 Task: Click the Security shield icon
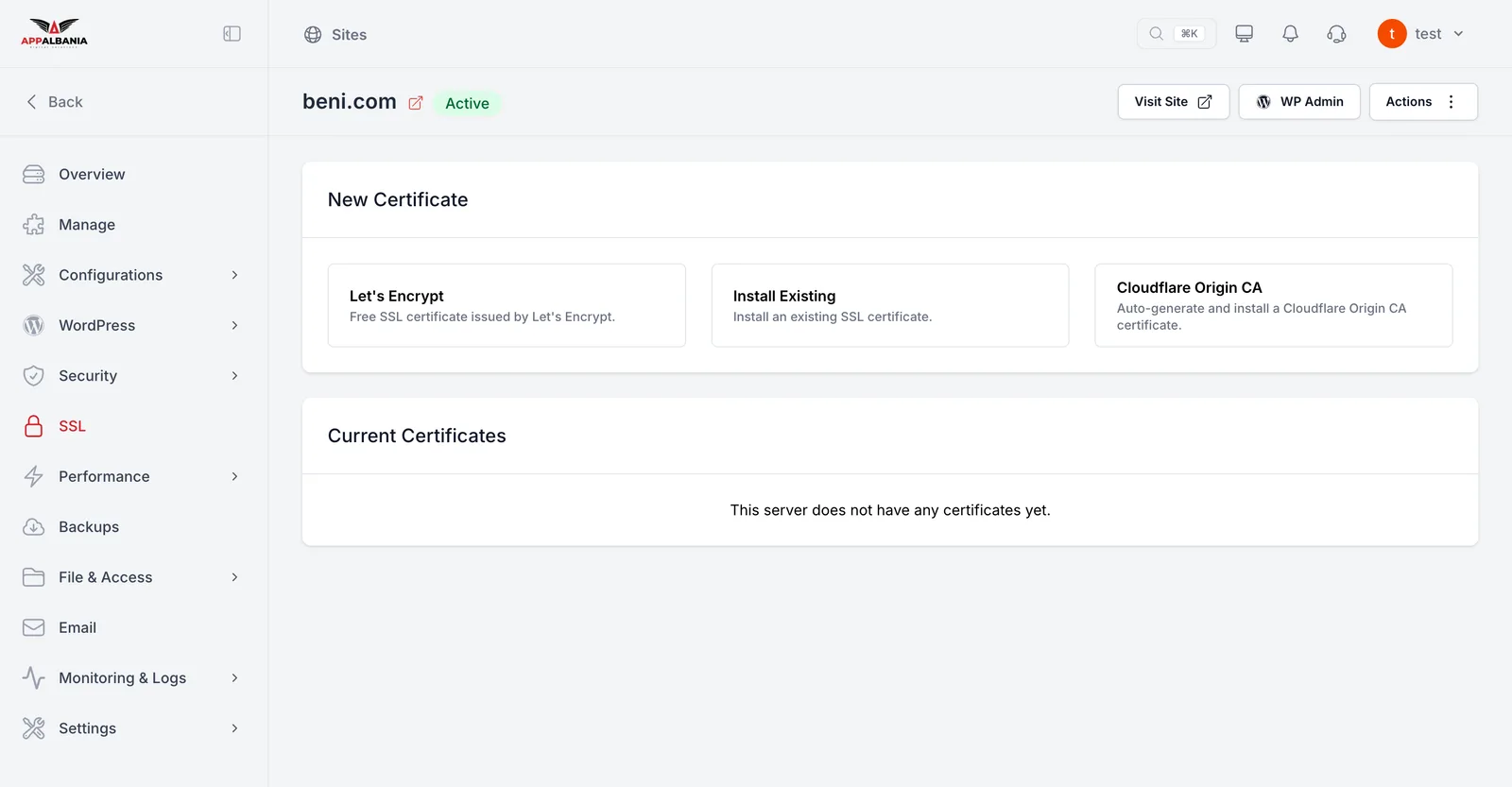coord(34,376)
